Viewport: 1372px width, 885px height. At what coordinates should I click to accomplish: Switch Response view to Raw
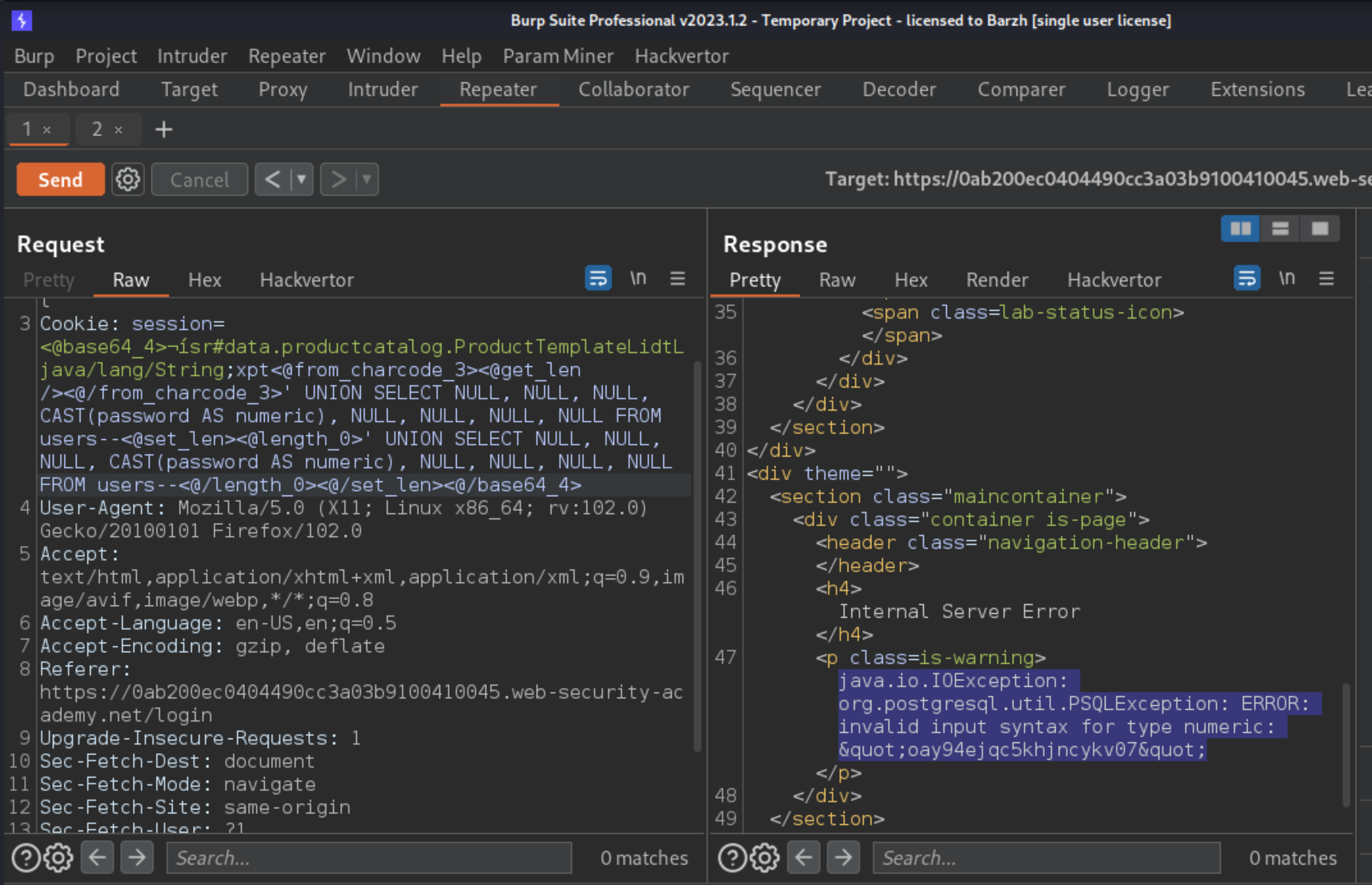click(837, 280)
